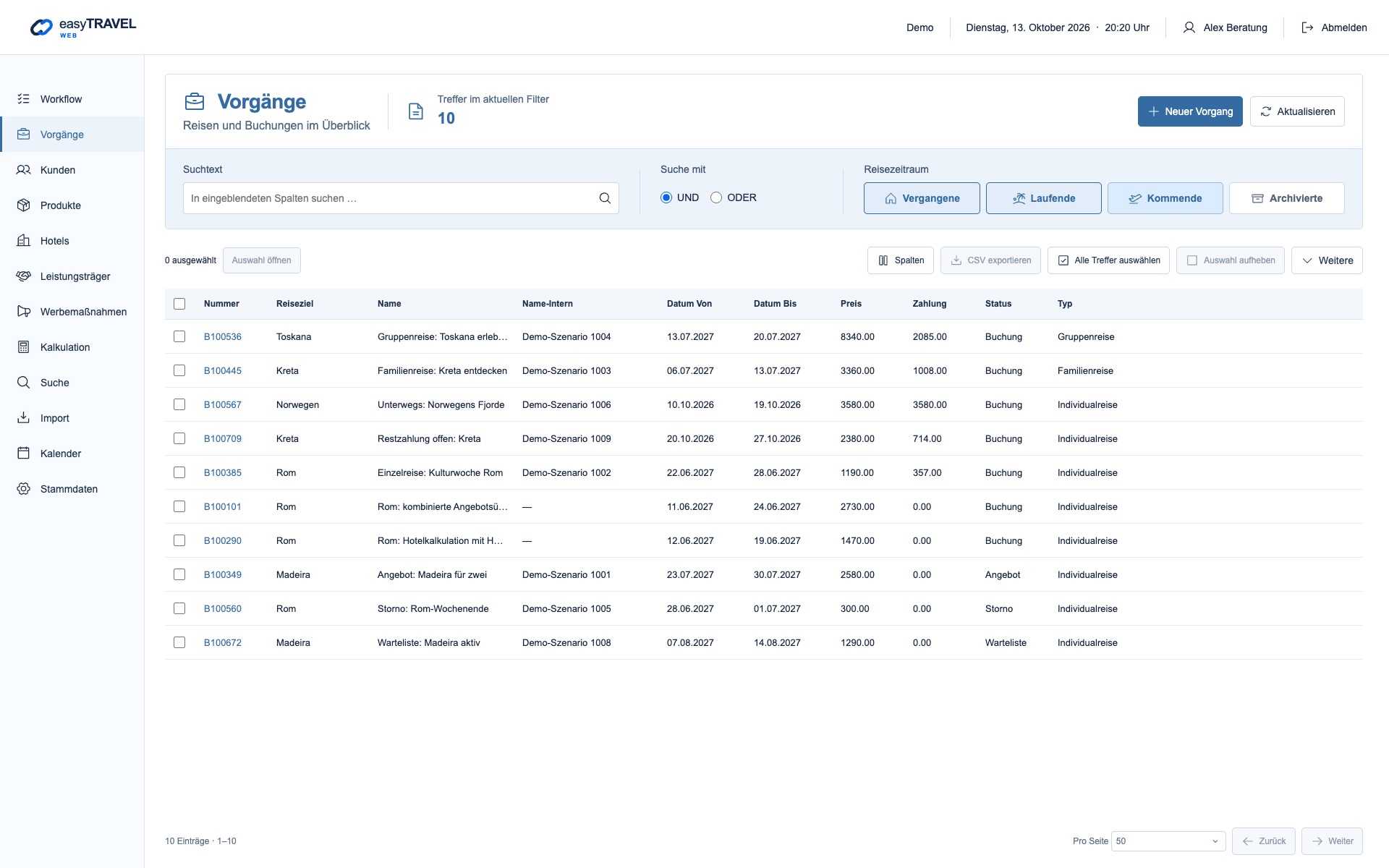Click the Kalkulation calculator icon

[x=24, y=347]
